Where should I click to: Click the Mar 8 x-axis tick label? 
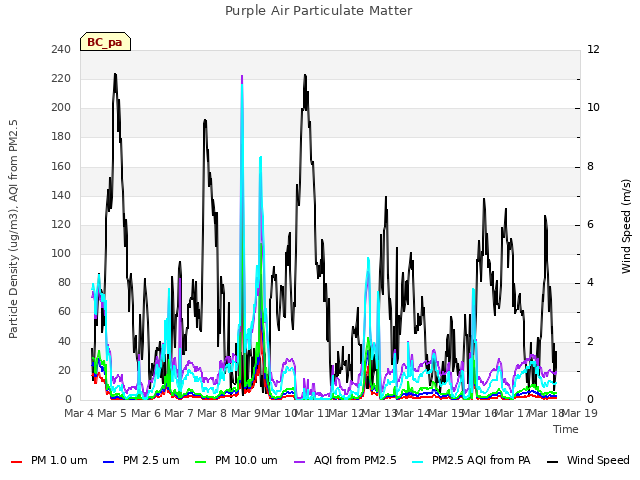[212, 413]
